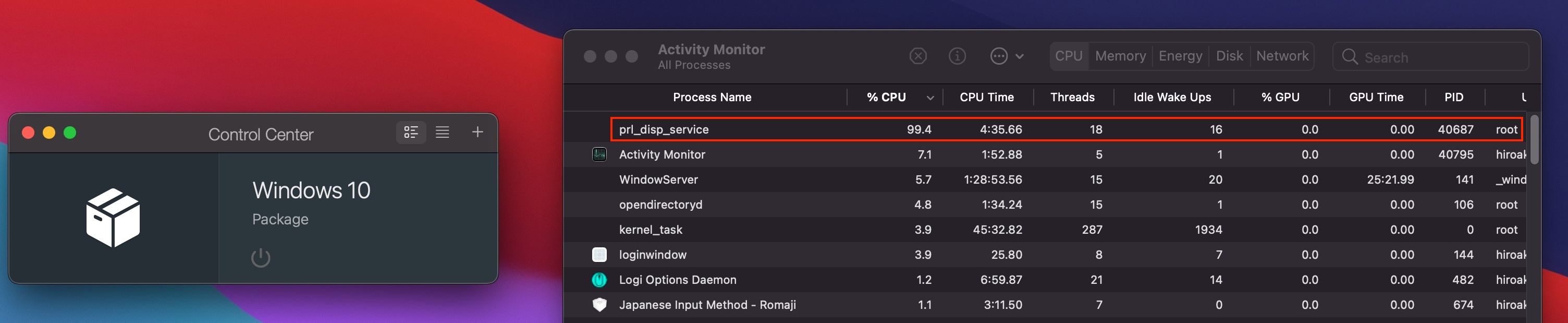Image resolution: width=1568 pixels, height=323 pixels.
Task: Click the inspect process info icon
Action: click(x=957, y=57)
